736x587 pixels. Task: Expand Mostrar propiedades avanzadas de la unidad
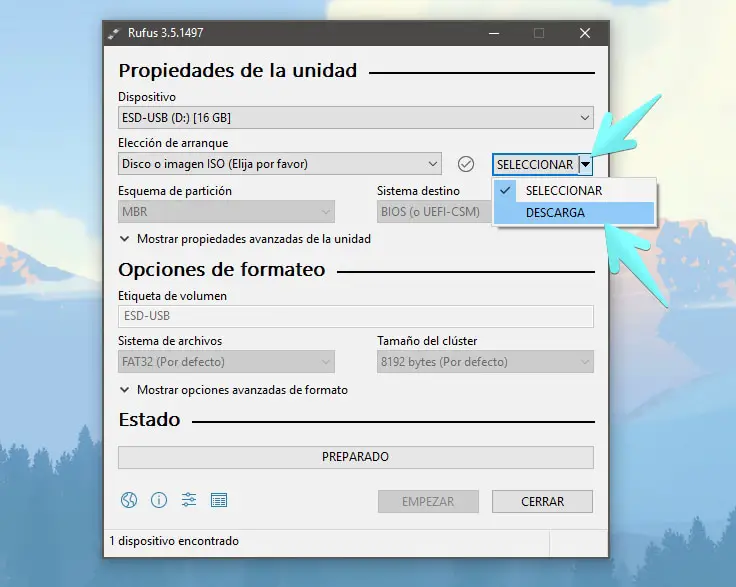(x=245, y=239)
